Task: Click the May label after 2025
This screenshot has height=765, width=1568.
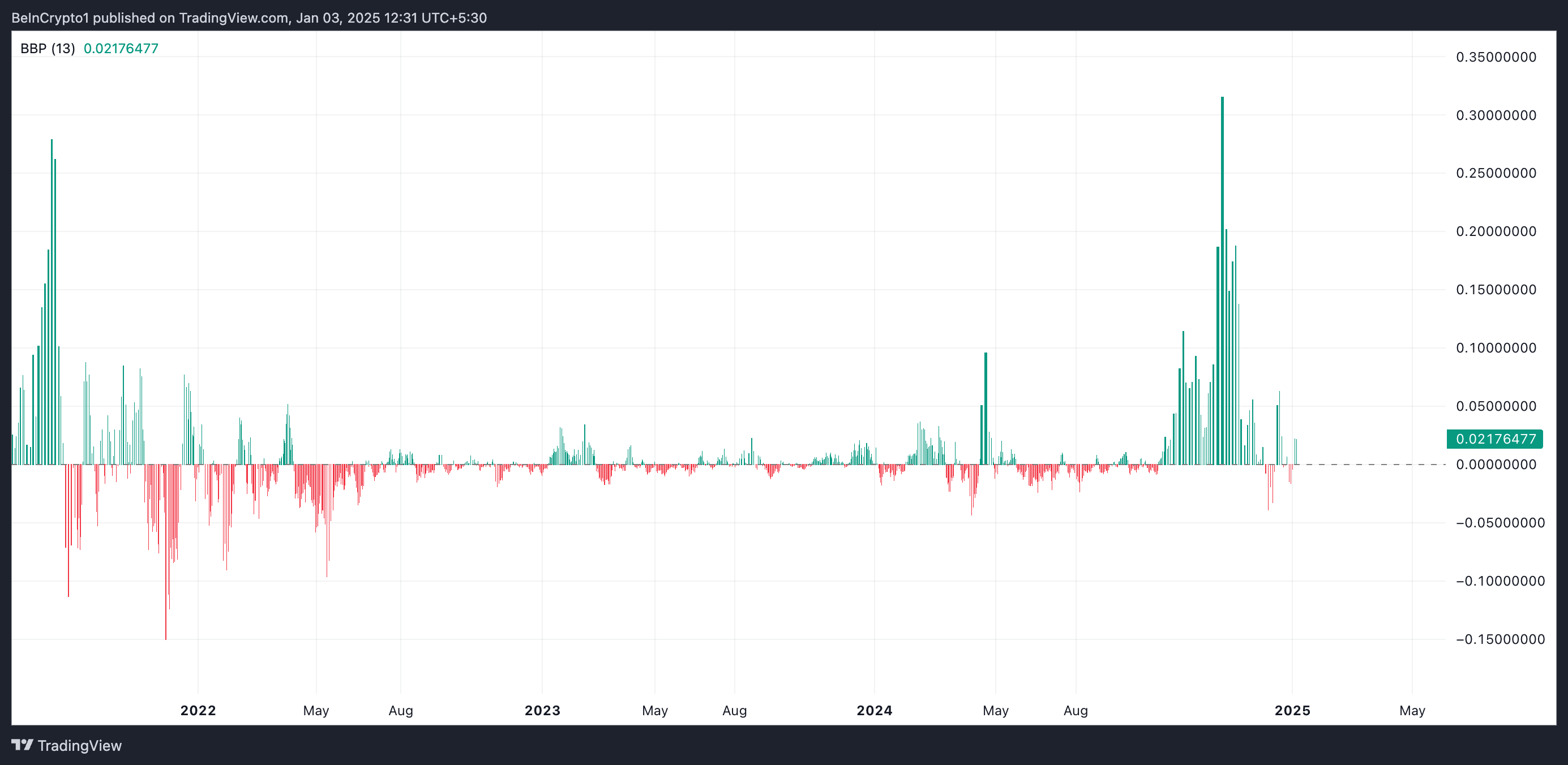Action: [1412, 710]
